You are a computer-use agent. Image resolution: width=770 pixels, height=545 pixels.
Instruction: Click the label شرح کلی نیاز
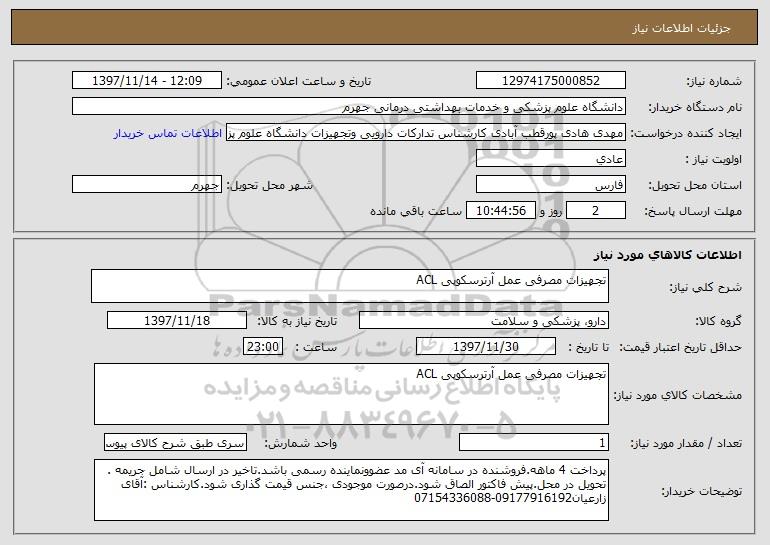(706, 287)
